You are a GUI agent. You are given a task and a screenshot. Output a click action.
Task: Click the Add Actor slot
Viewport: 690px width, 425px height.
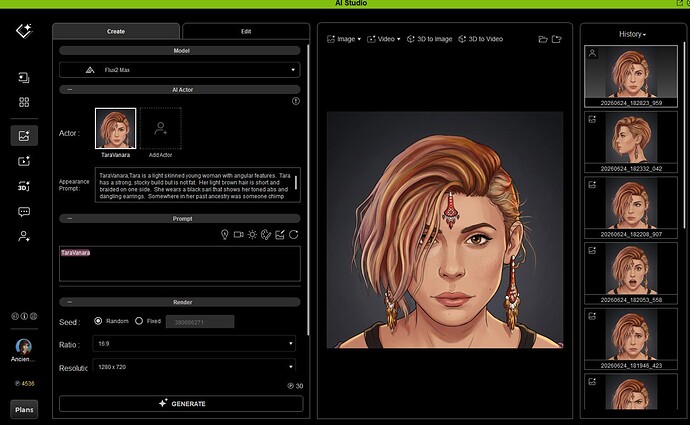tap(161, 128)
